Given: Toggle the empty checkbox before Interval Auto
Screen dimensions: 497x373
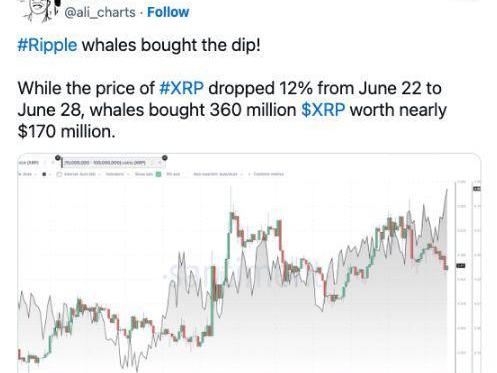Looking at the screenshot, I should (59, 174).
